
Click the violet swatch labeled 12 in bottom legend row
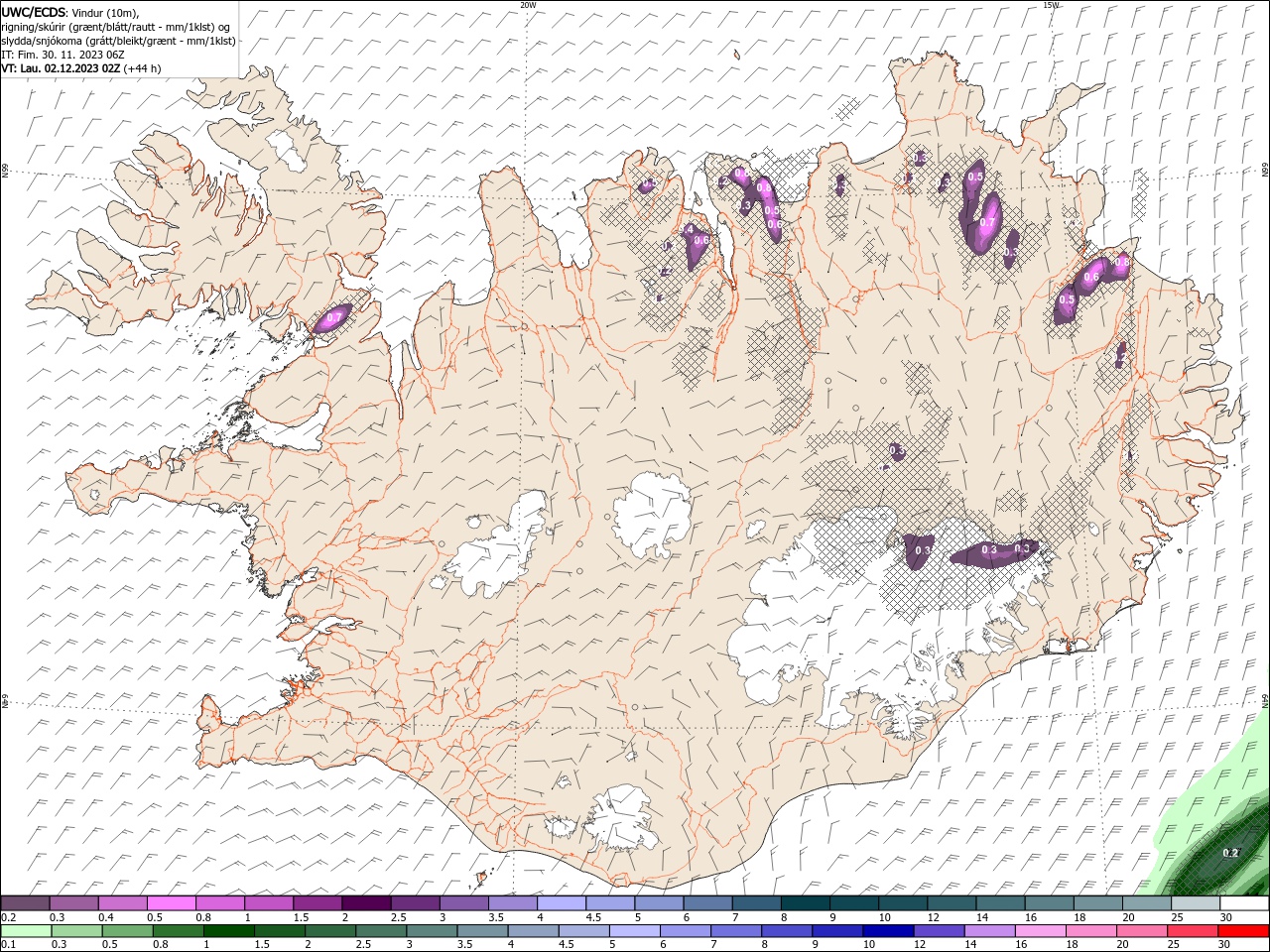click(x=939, y=931)
